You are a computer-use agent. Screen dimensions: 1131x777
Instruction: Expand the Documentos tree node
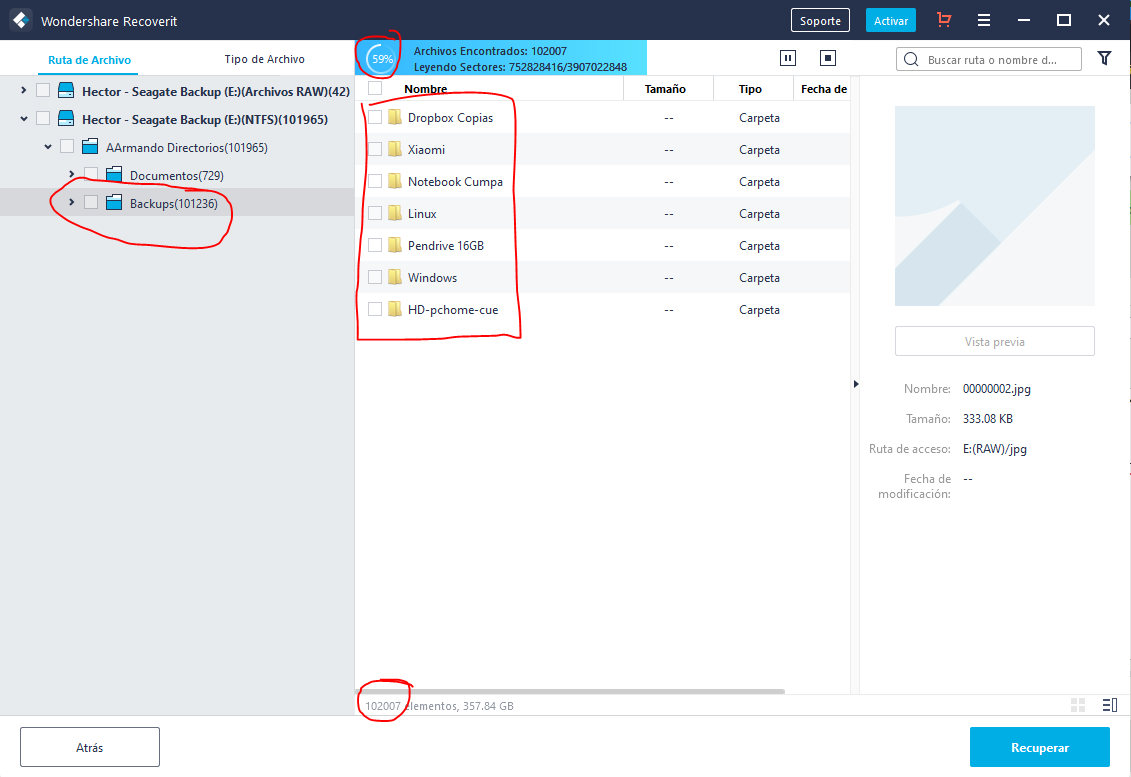click(71, 174)
